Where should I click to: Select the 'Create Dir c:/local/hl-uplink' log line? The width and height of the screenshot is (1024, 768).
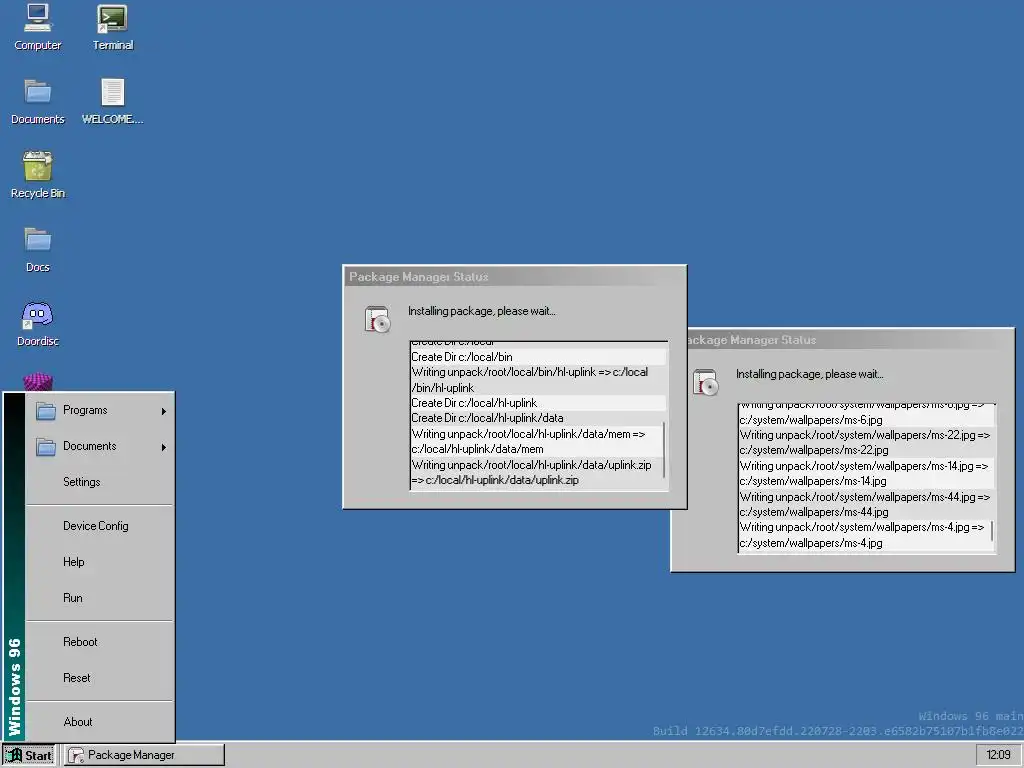click(x=539, y=403)
